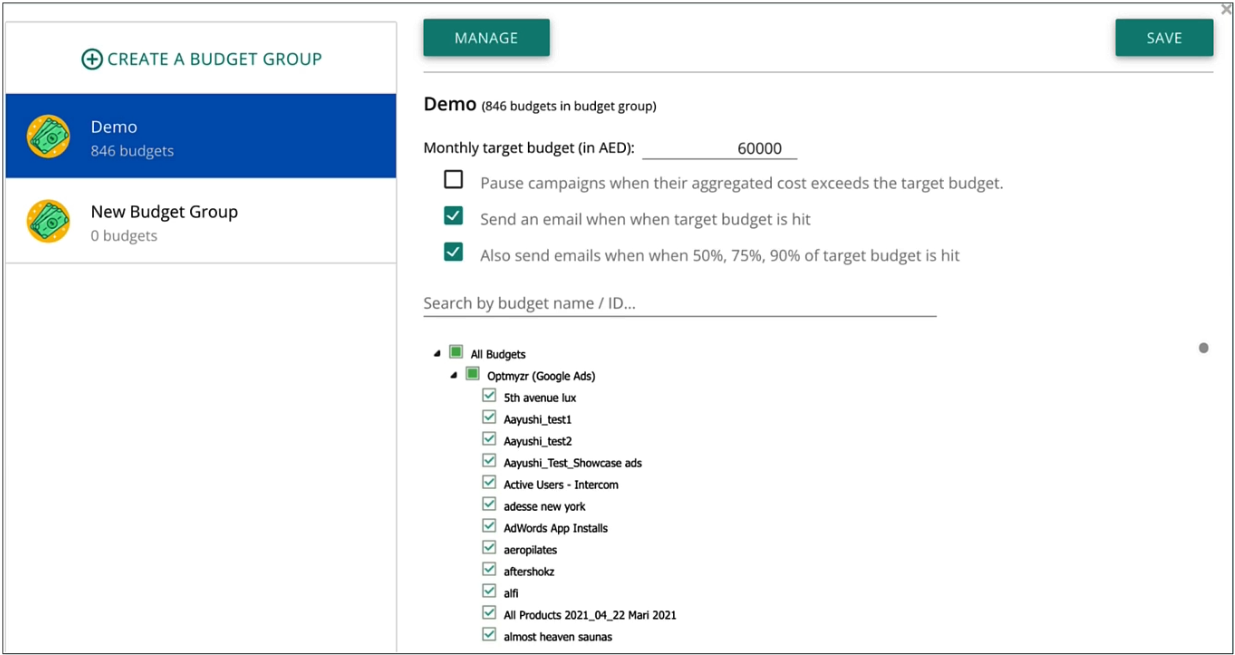
Task: Toggle send email when target budget is hit
Action: [454, 216]
